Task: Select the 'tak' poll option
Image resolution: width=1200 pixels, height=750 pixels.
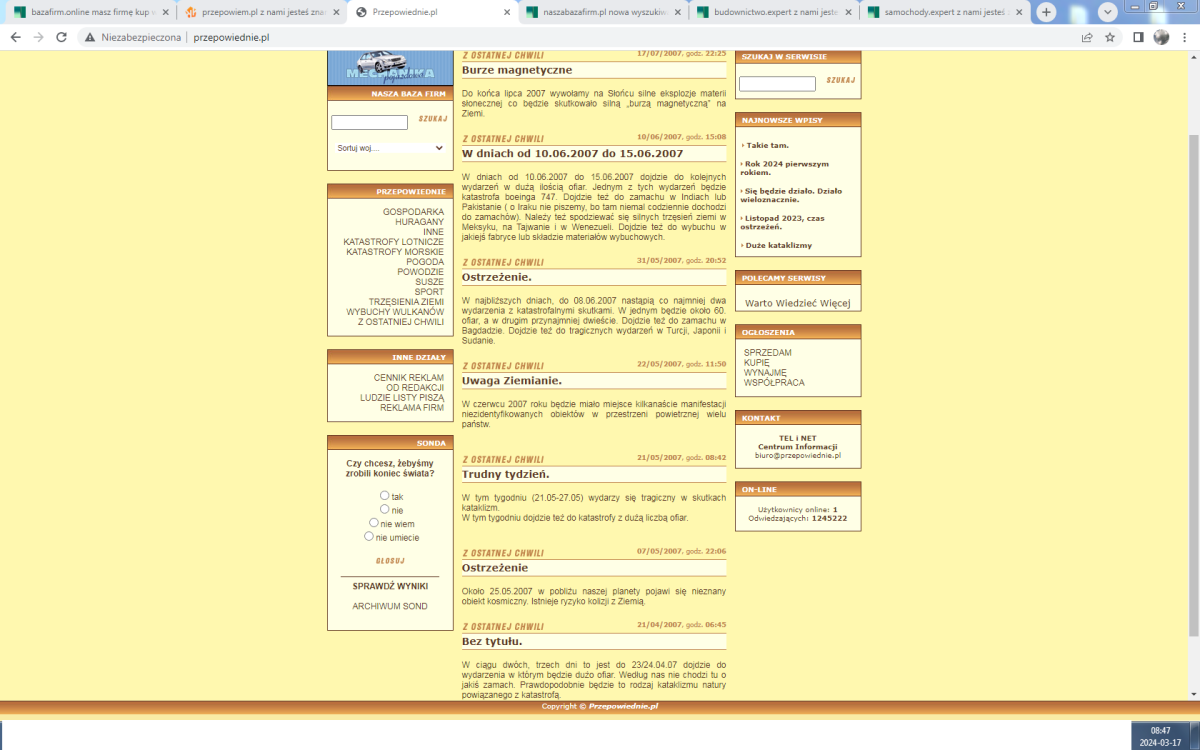Action: click(385, 495)
